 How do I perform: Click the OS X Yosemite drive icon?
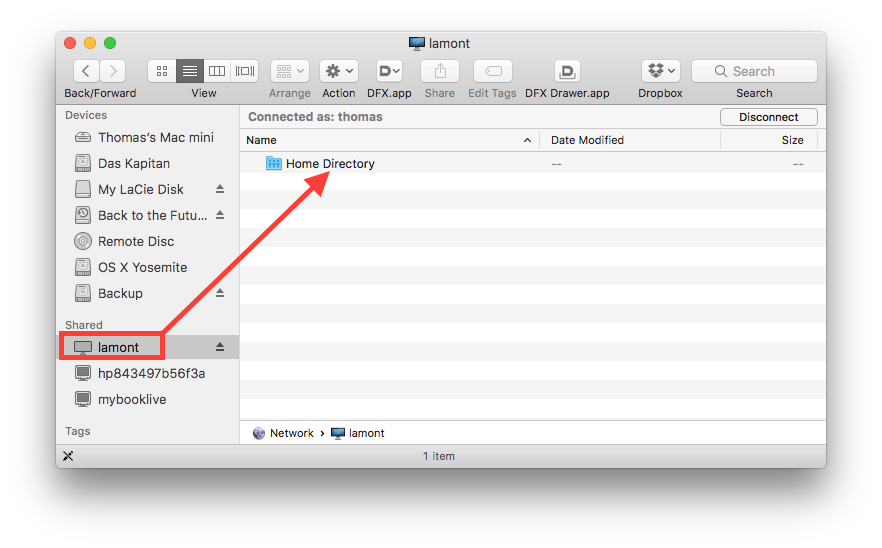(83, 267)
